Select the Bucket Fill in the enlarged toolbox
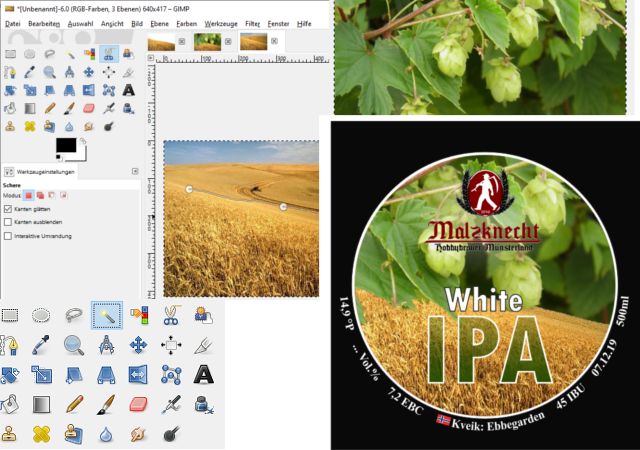 pos(9,404)
